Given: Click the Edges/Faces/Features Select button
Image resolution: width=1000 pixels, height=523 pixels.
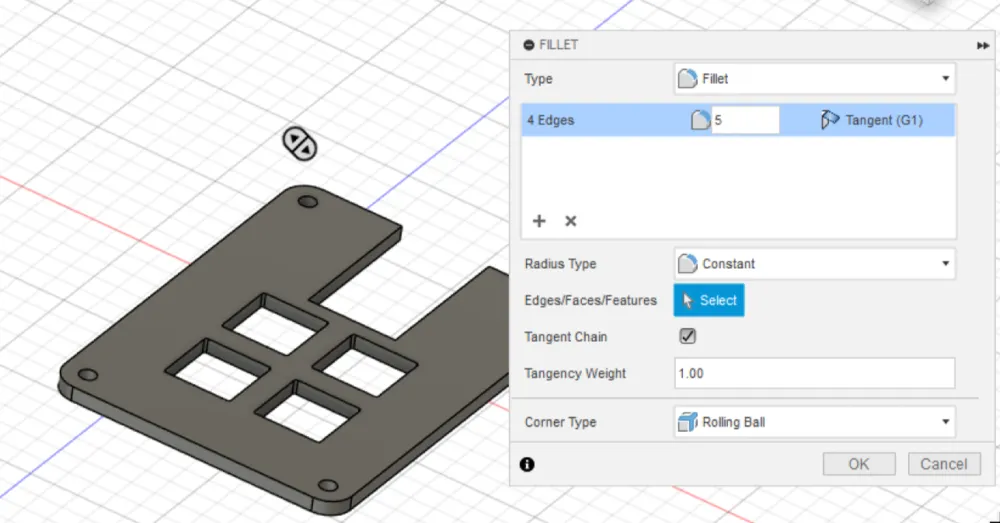Looking at the screenshot, I should 709,300.
